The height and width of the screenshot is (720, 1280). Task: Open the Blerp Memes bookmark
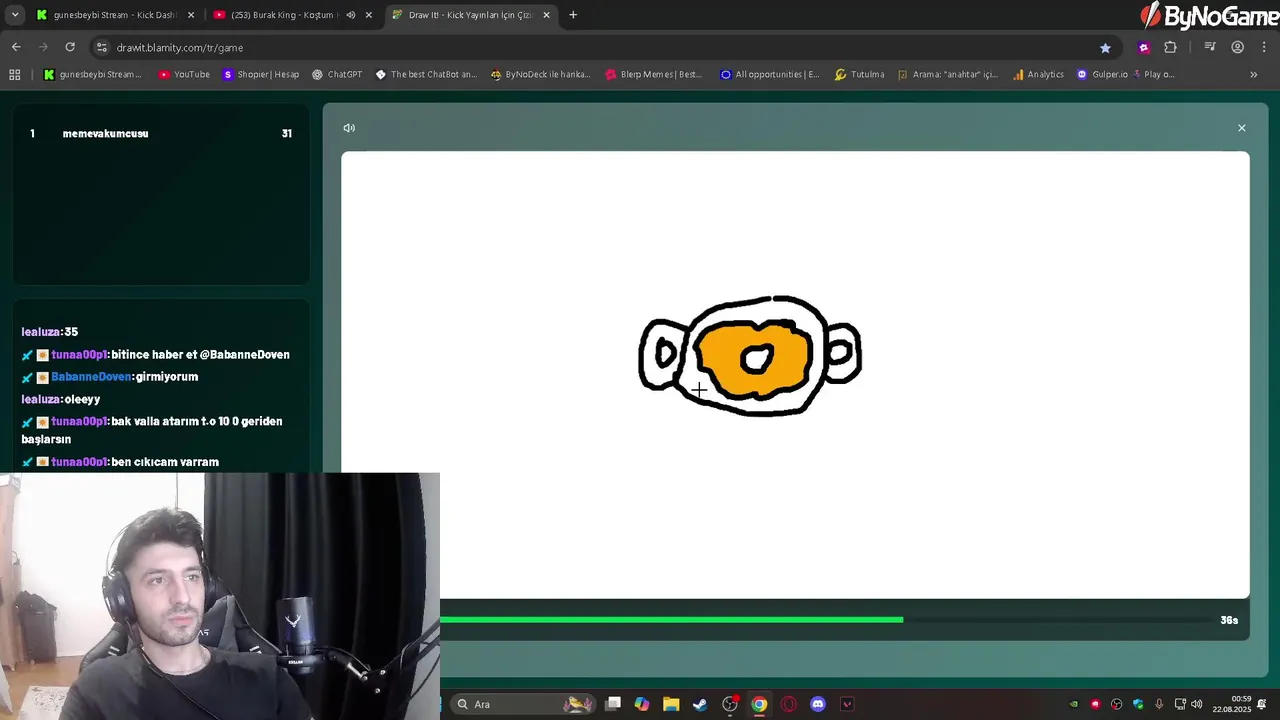pos(654,74)
